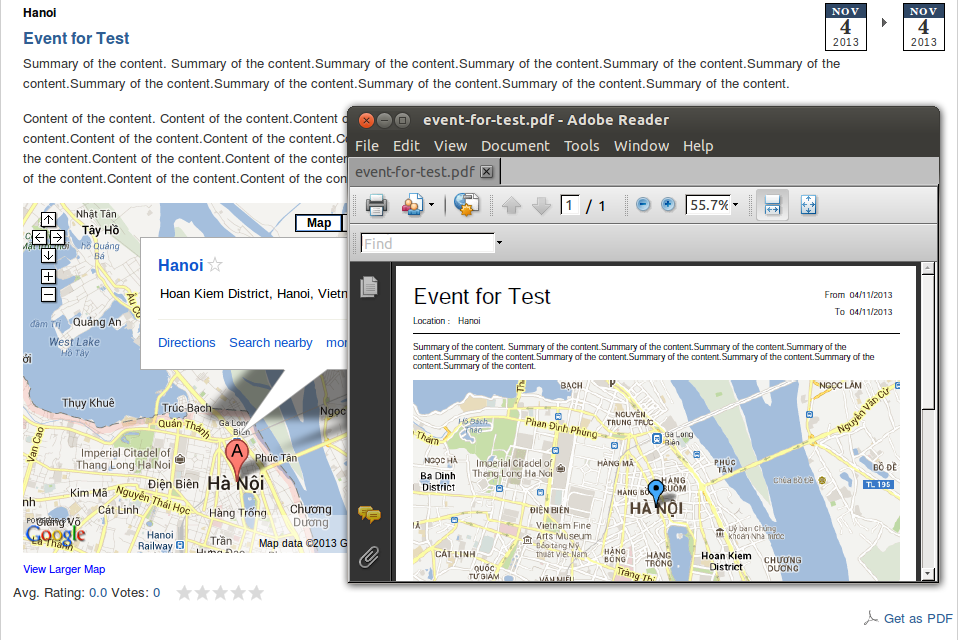Viewport: 958px width, 640px height.
Task: Open the Help menu
Action: click(698, 146)
